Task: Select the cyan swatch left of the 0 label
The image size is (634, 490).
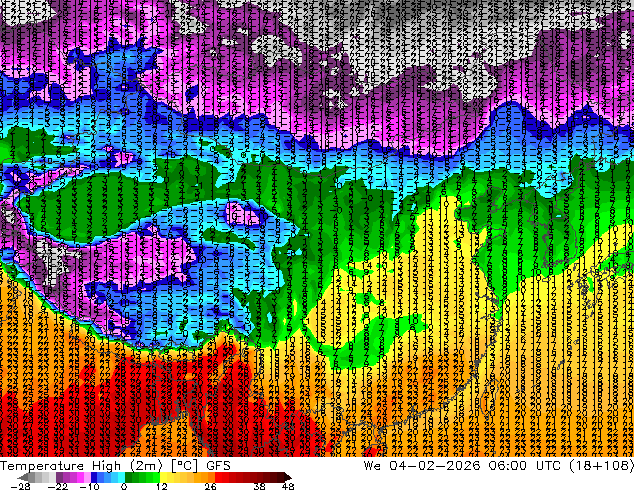Action: [x=121, y=477]
